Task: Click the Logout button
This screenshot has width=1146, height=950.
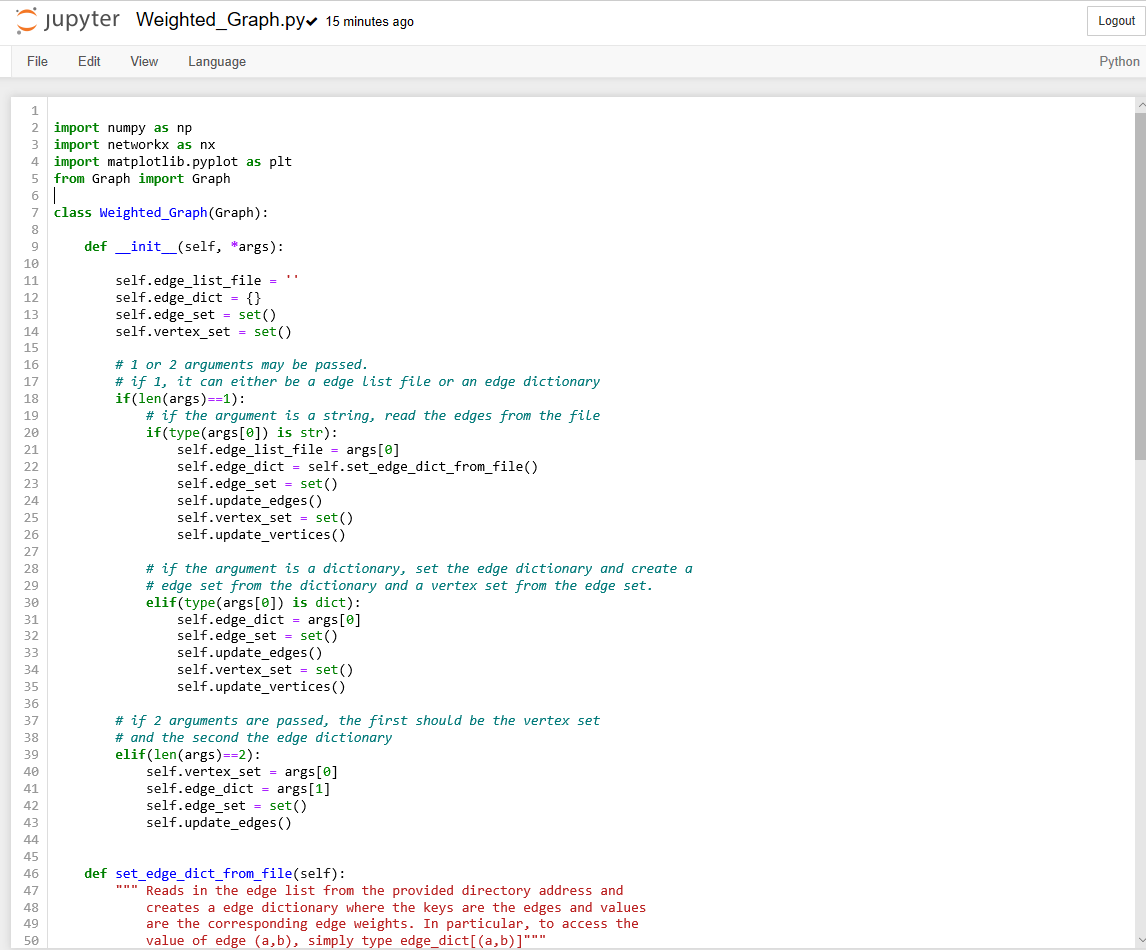Action: pyautogui.click(x=1116, y=20)
